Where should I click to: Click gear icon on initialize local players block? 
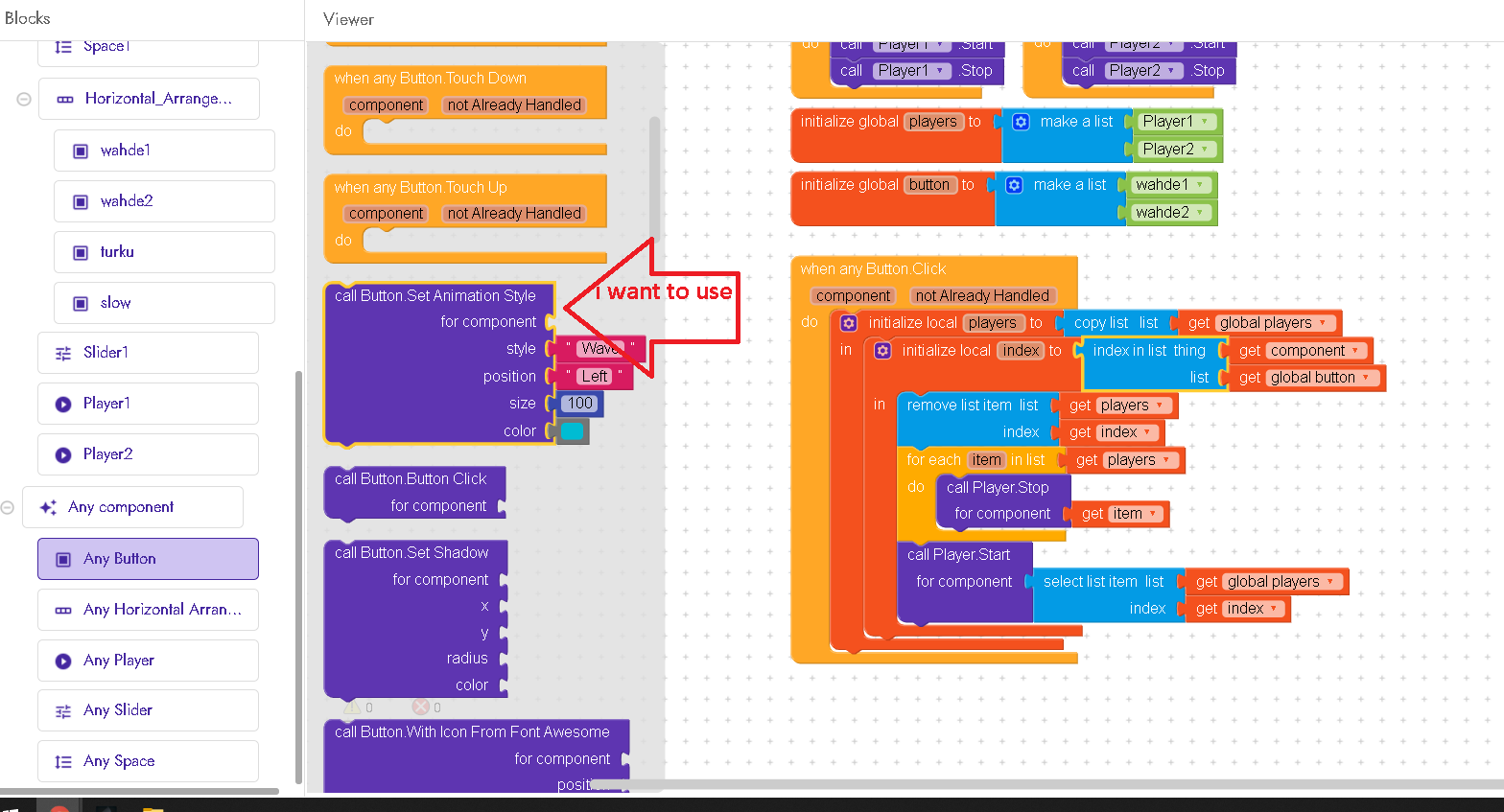pyautogui.click(x=848, y=323)
